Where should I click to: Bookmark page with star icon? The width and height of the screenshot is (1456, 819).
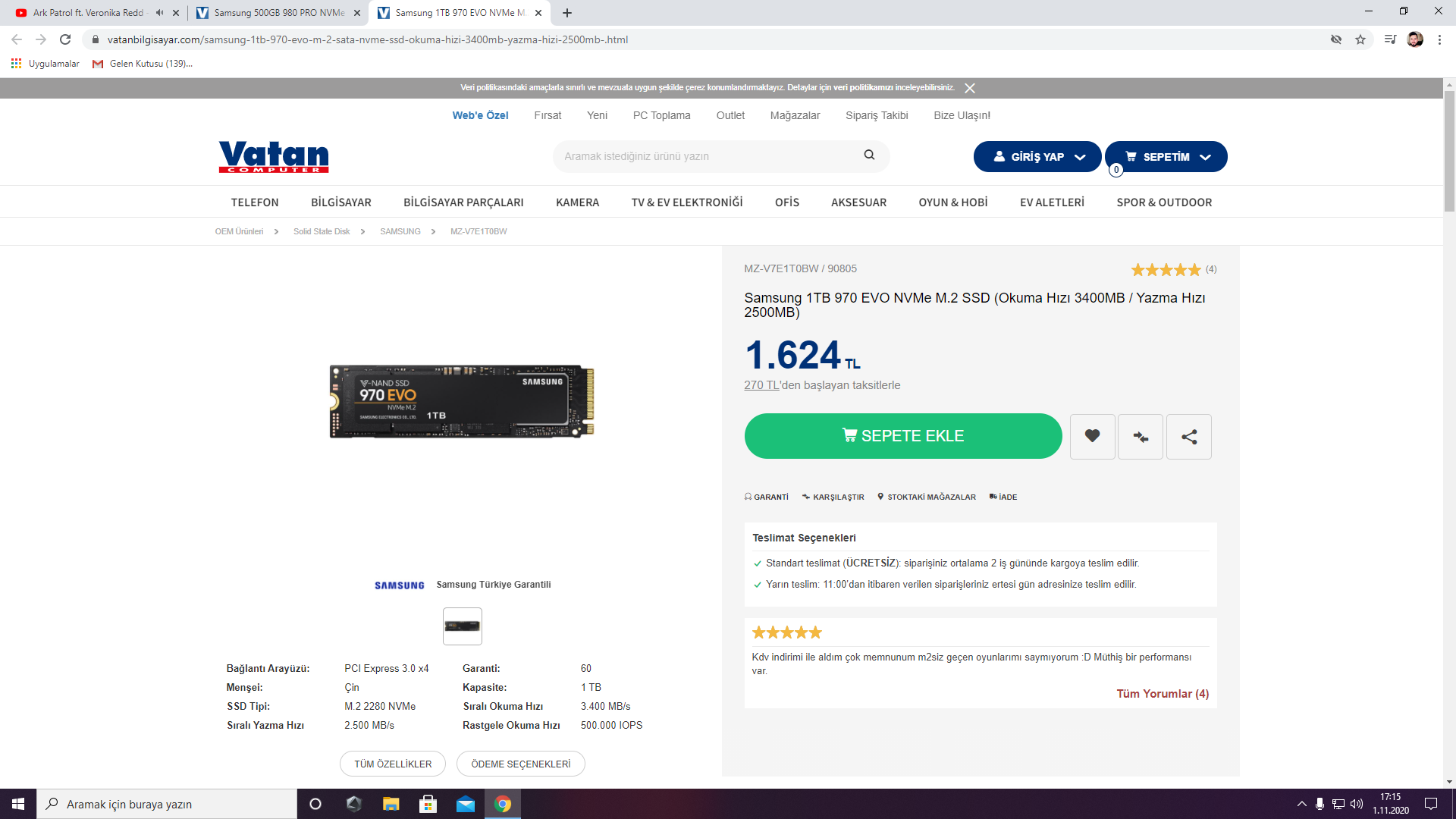[1360, 39]
